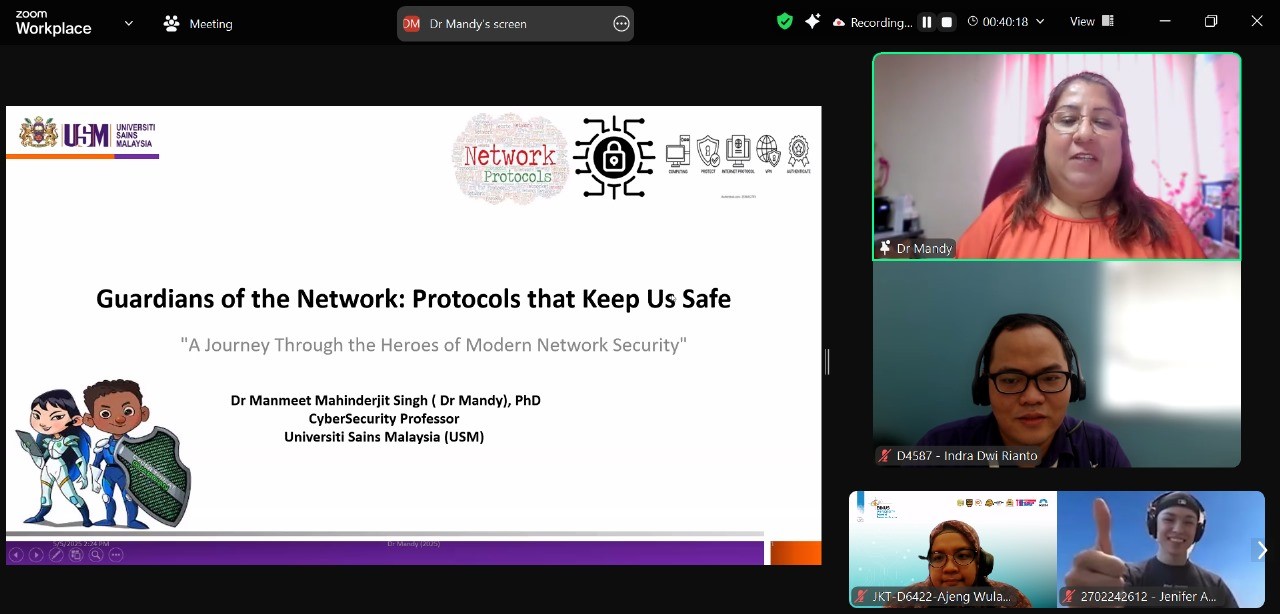Select the 2702242612 Jenifer video tile
1280x614 pixels.
[x=1160, y=549]
